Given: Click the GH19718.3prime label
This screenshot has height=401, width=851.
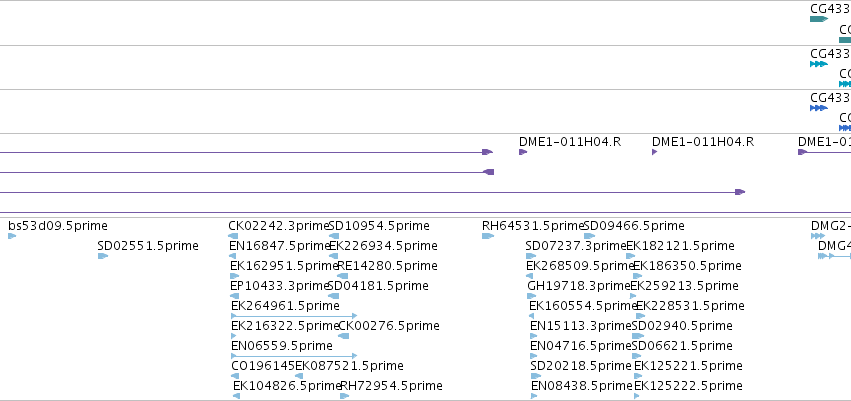Looking at the screenshot, I should click(579, 286).
